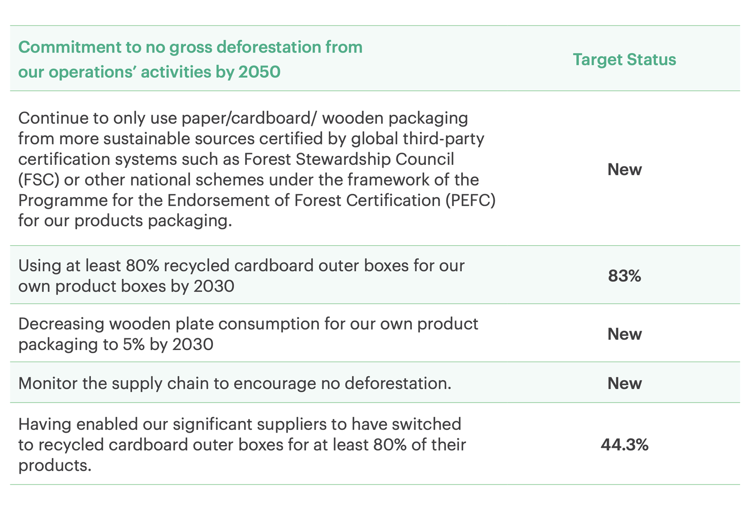Click 'New' status beside FSC packaging row

pyautogui.click(x=624, y=169)
